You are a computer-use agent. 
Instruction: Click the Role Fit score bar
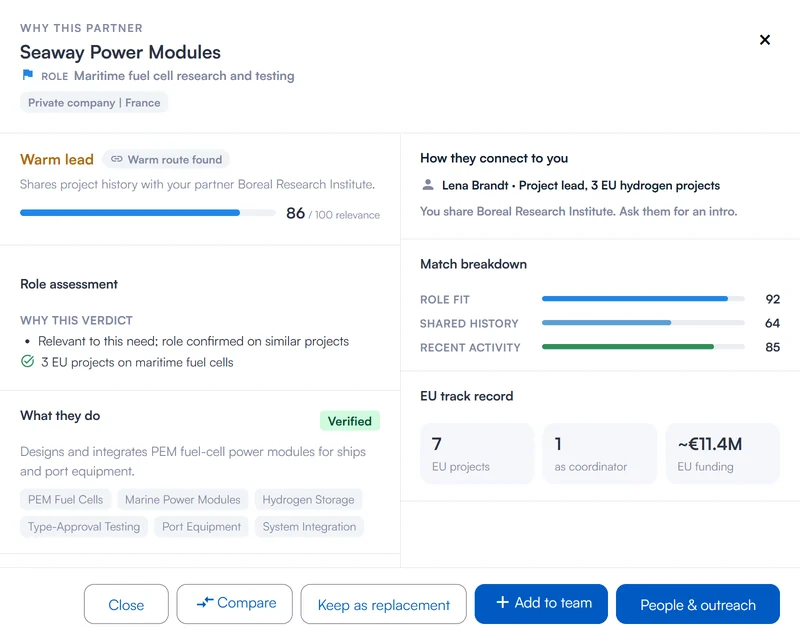(643, 299)
